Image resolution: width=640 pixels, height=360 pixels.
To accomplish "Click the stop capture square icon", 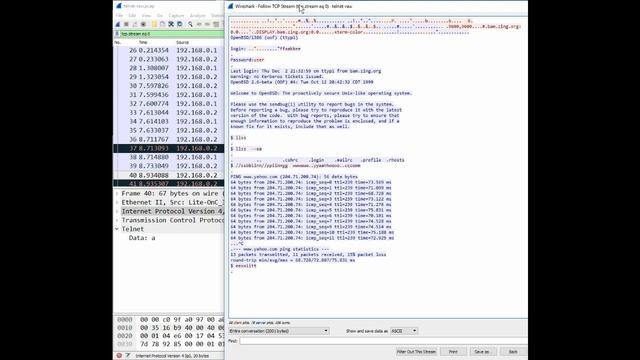I will (x=127, y=24).
